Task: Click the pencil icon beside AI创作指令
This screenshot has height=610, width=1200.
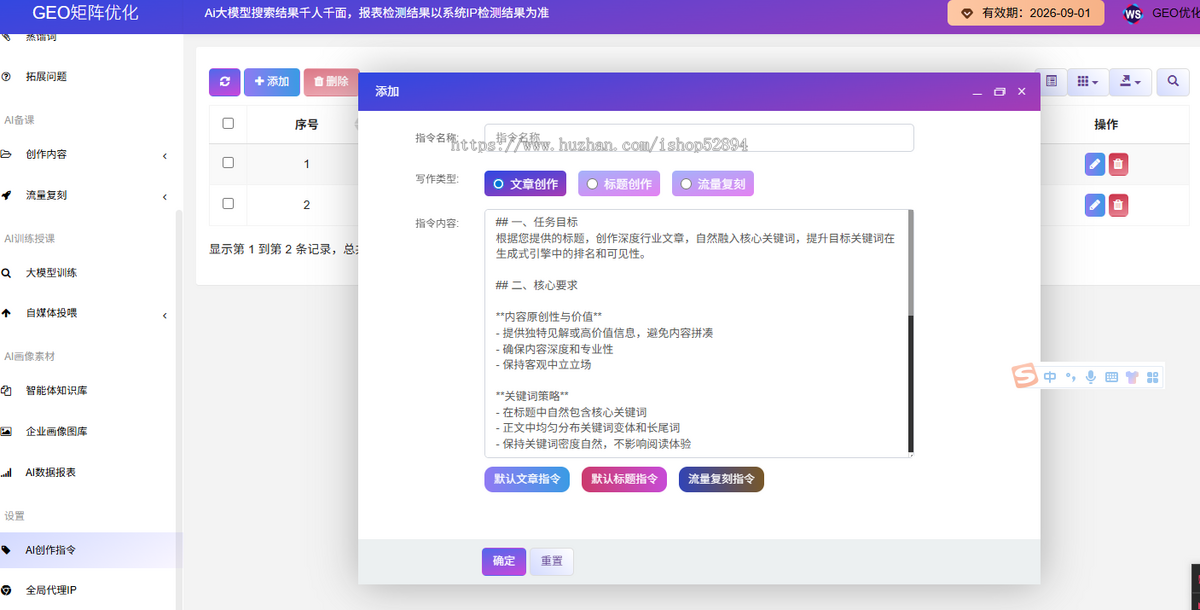Action: click(6, 550)
